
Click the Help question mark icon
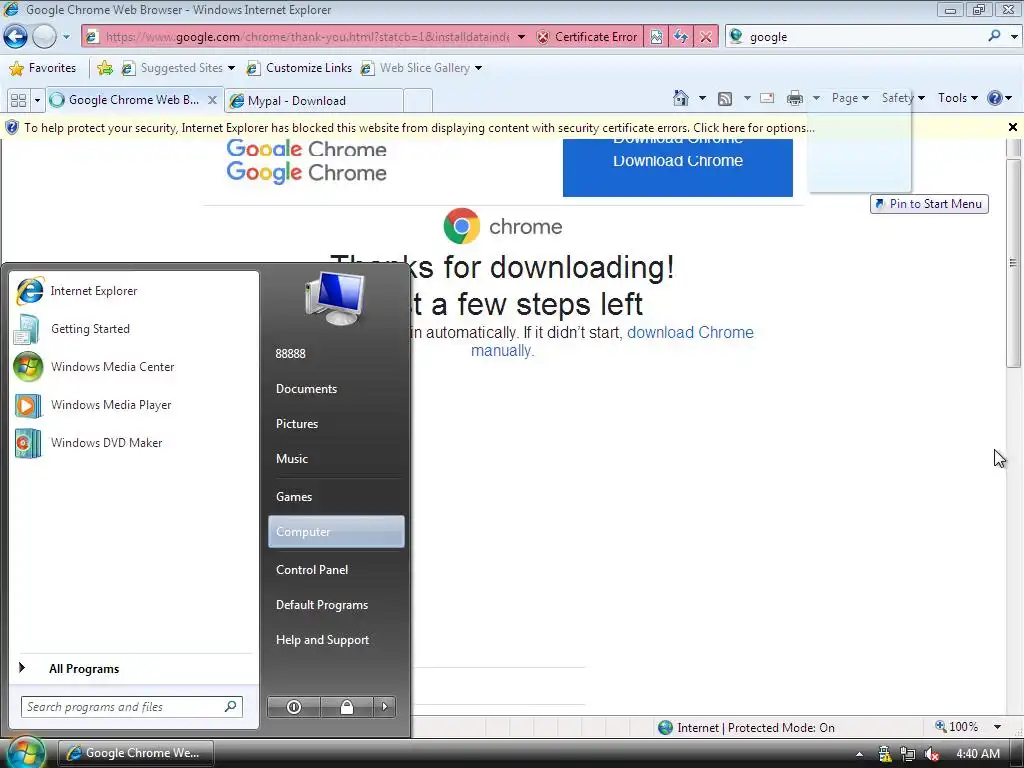click(995, 98)
